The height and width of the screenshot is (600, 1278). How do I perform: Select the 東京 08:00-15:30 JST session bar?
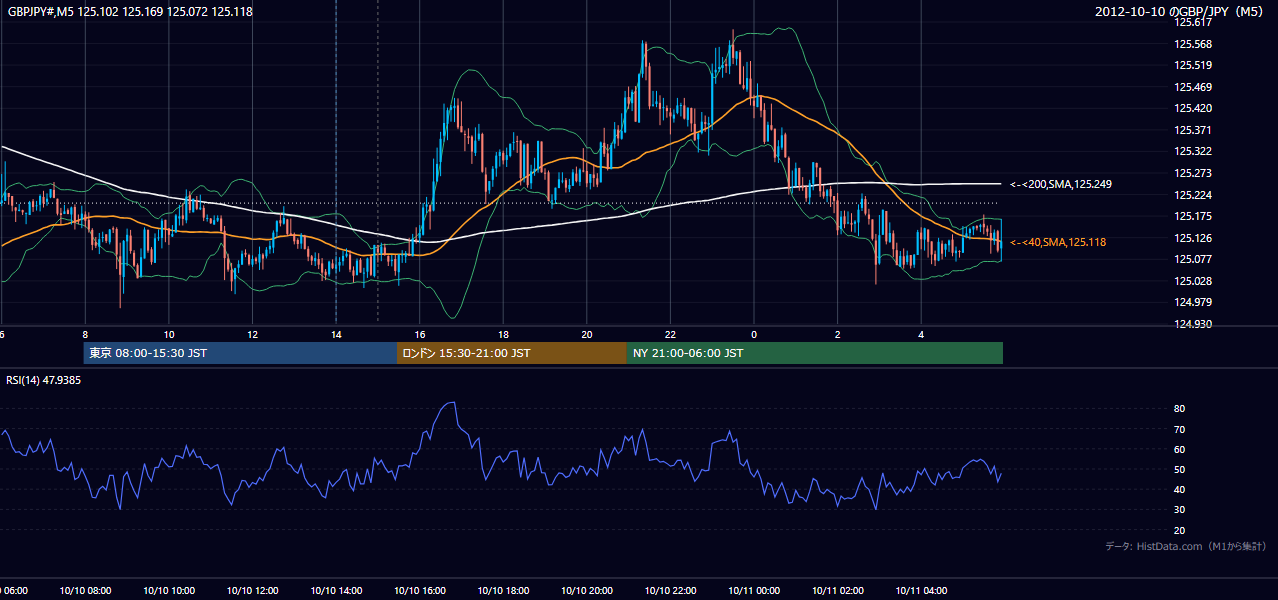241,353
